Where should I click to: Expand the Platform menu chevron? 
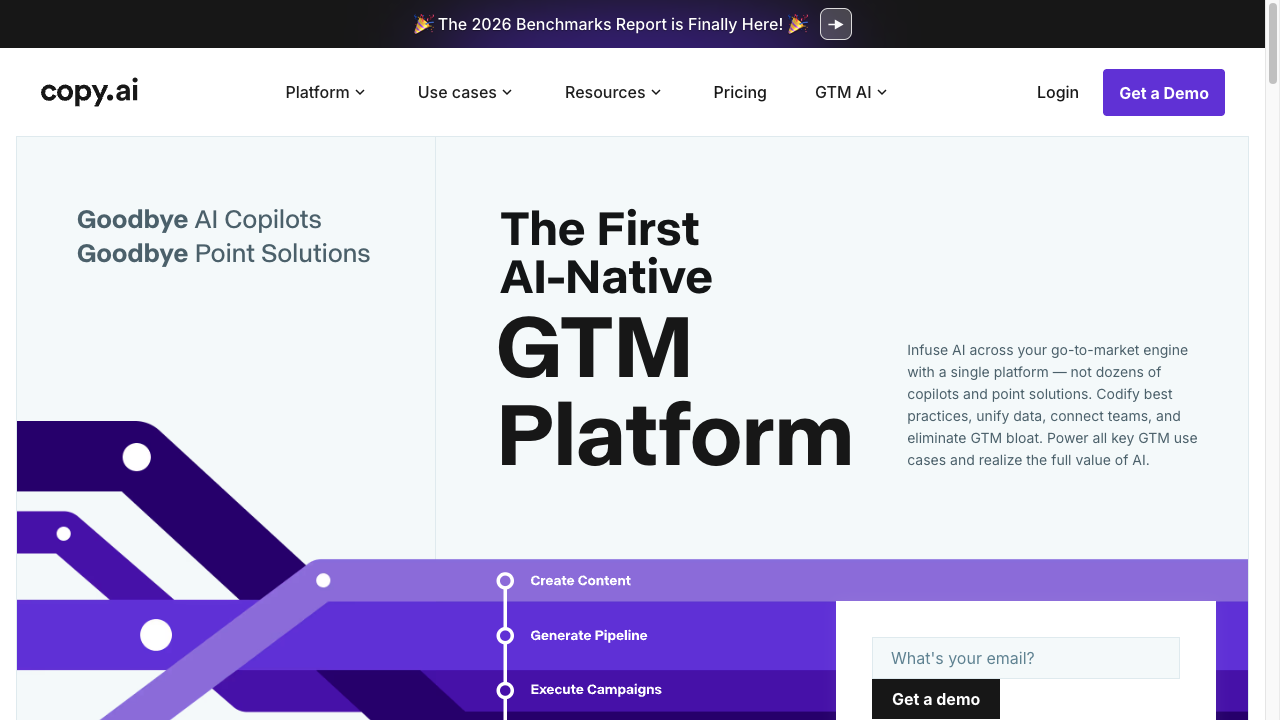(x=360, y=92)
